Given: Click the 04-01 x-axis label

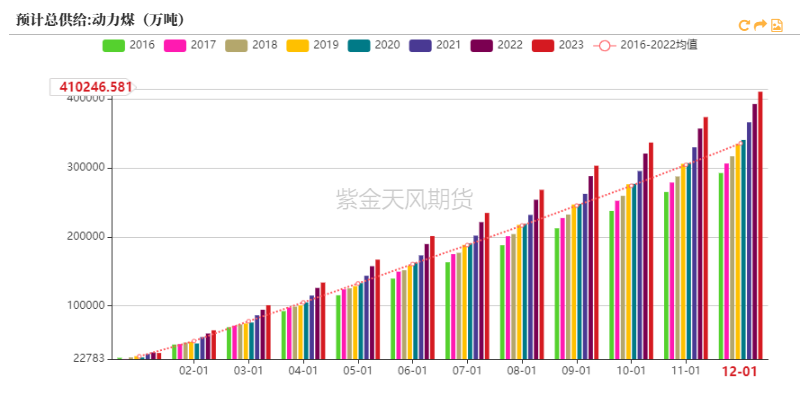Looking at the screenshot, I should 303,371.
